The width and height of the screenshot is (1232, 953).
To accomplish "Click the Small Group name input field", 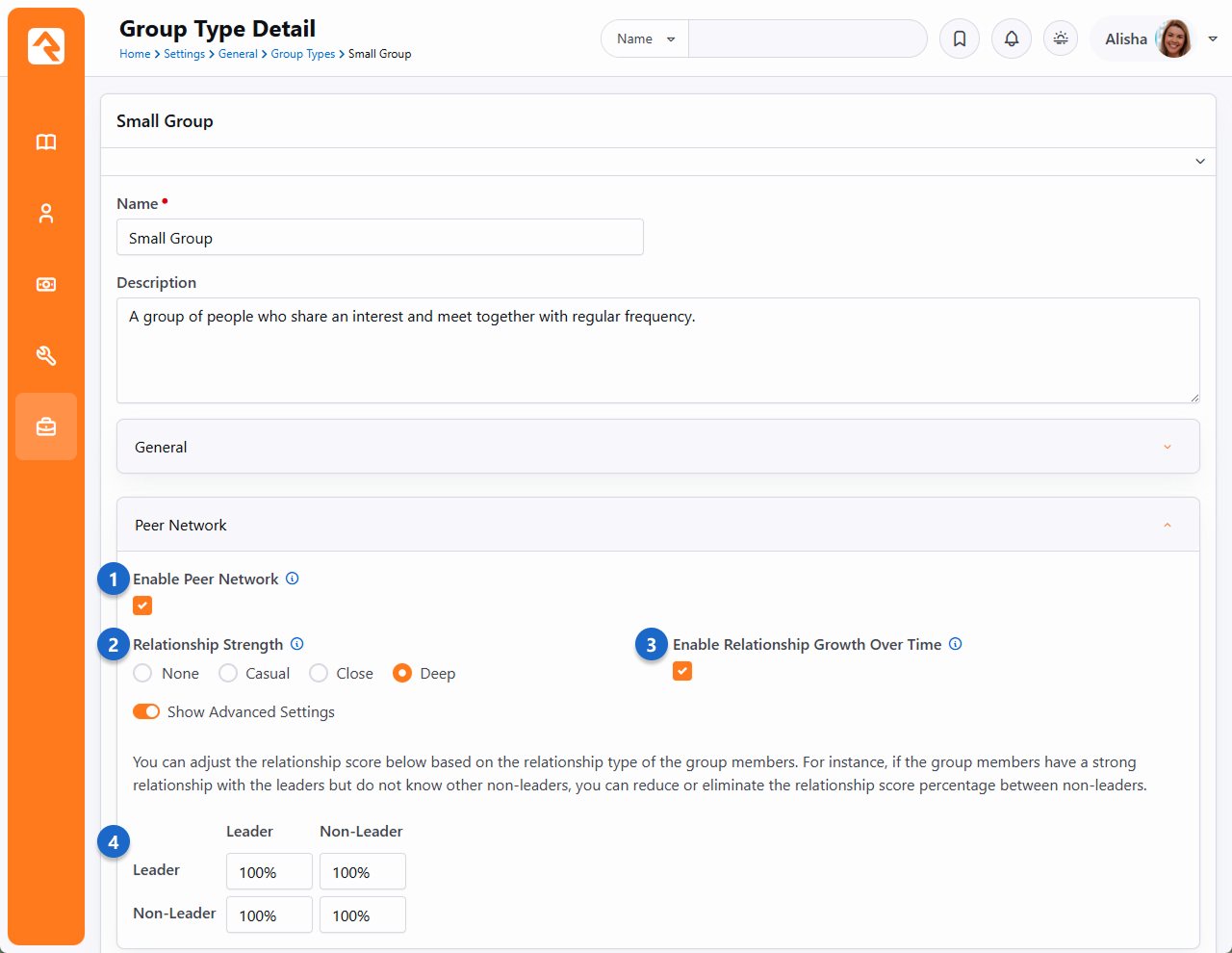I will 379,238.
